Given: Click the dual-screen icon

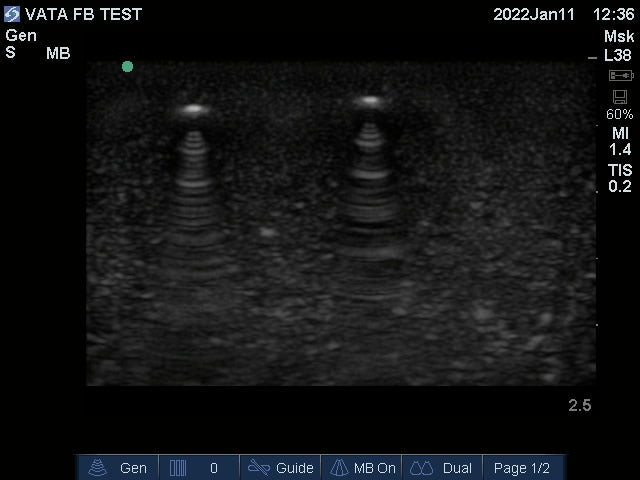Looking at the screenshot, I should tap(421, 468).
